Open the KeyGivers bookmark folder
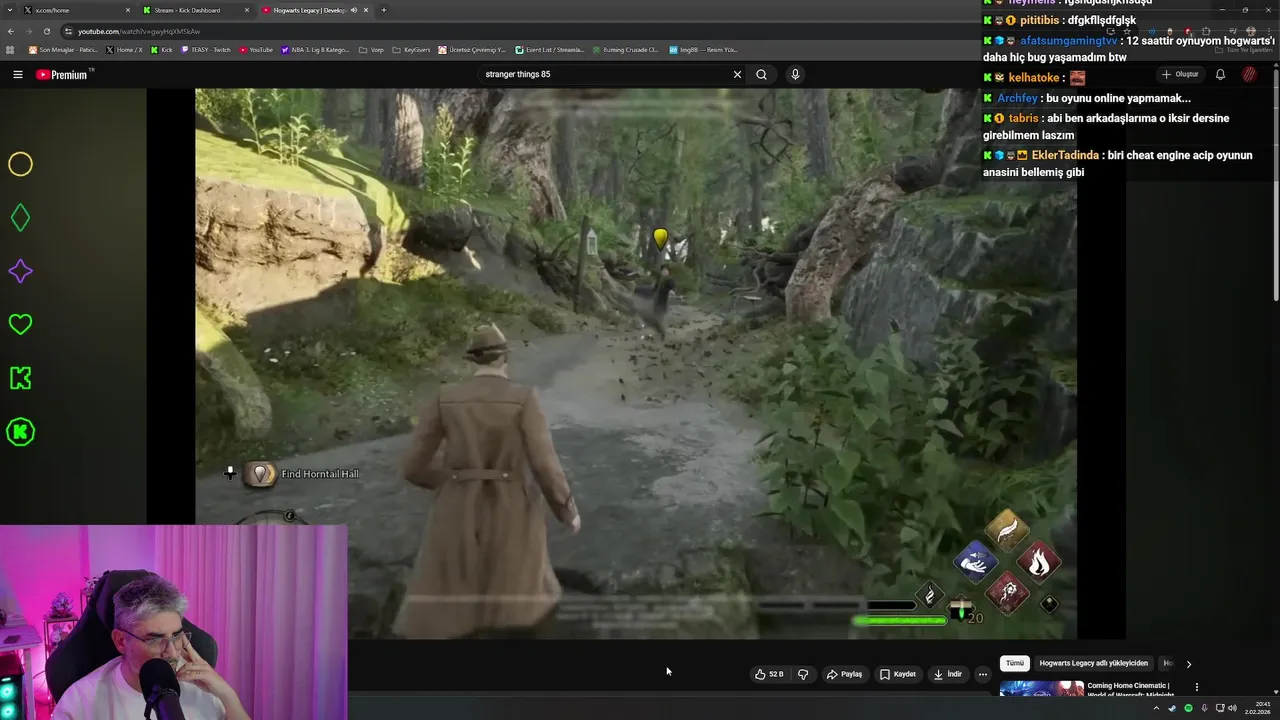 pos(411,49)
